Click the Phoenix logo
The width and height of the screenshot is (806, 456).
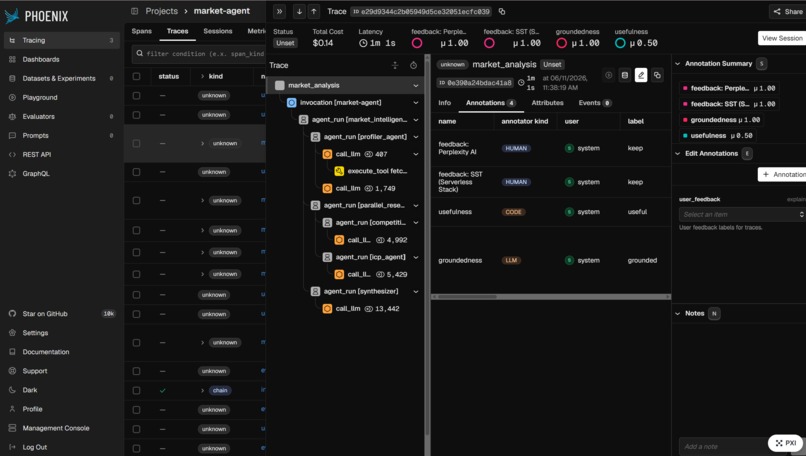[36, 16]
